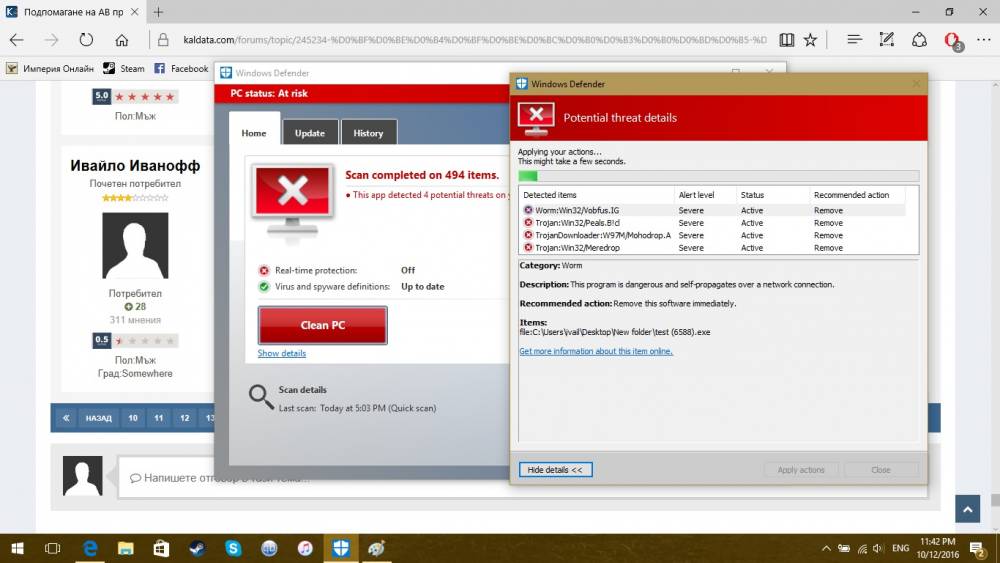Open Show details link
This screenshot has width=1000, height=563.
[282, 353]
